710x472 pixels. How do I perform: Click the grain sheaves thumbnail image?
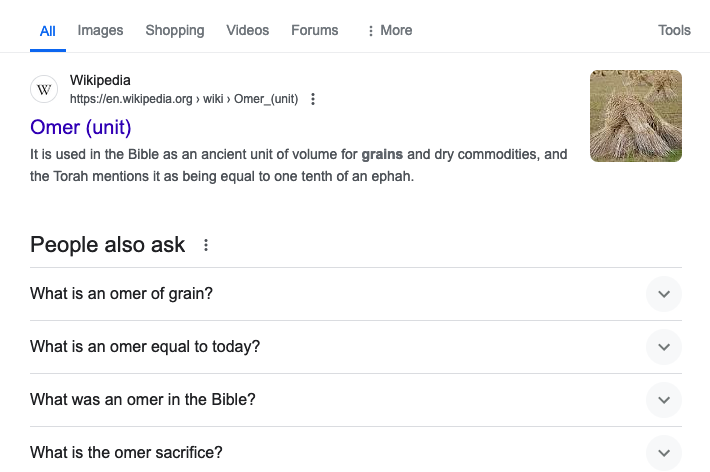pyautogui.click(x=636, y=116)
